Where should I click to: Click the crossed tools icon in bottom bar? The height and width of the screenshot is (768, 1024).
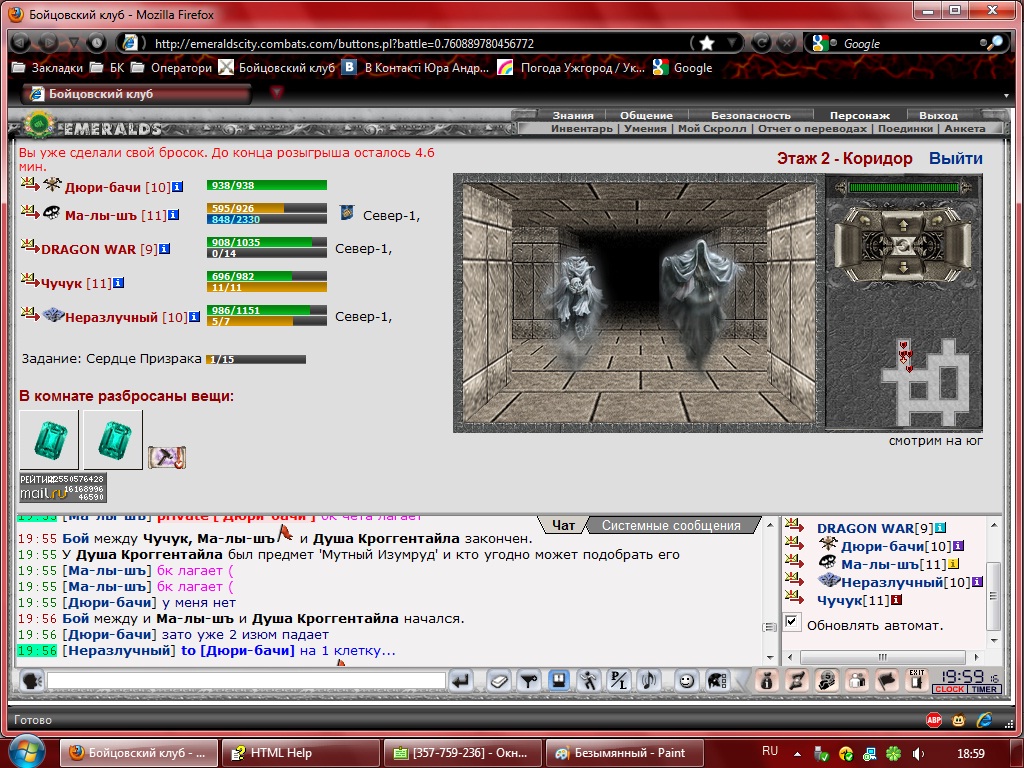(x=797, y=681)
